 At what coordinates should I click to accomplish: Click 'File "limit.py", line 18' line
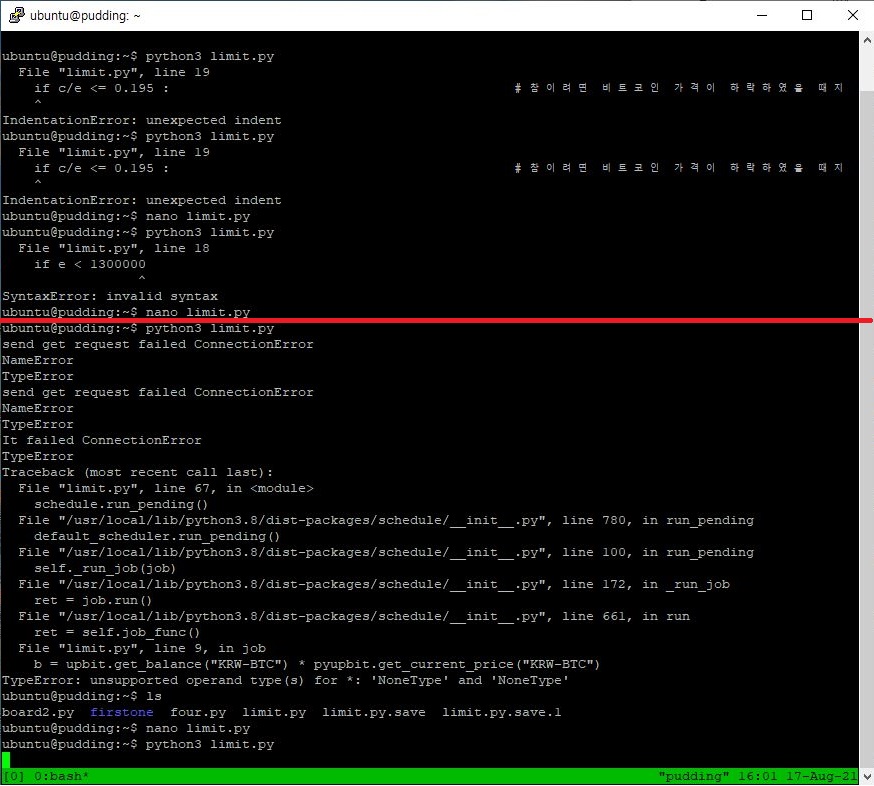[114, 249]
